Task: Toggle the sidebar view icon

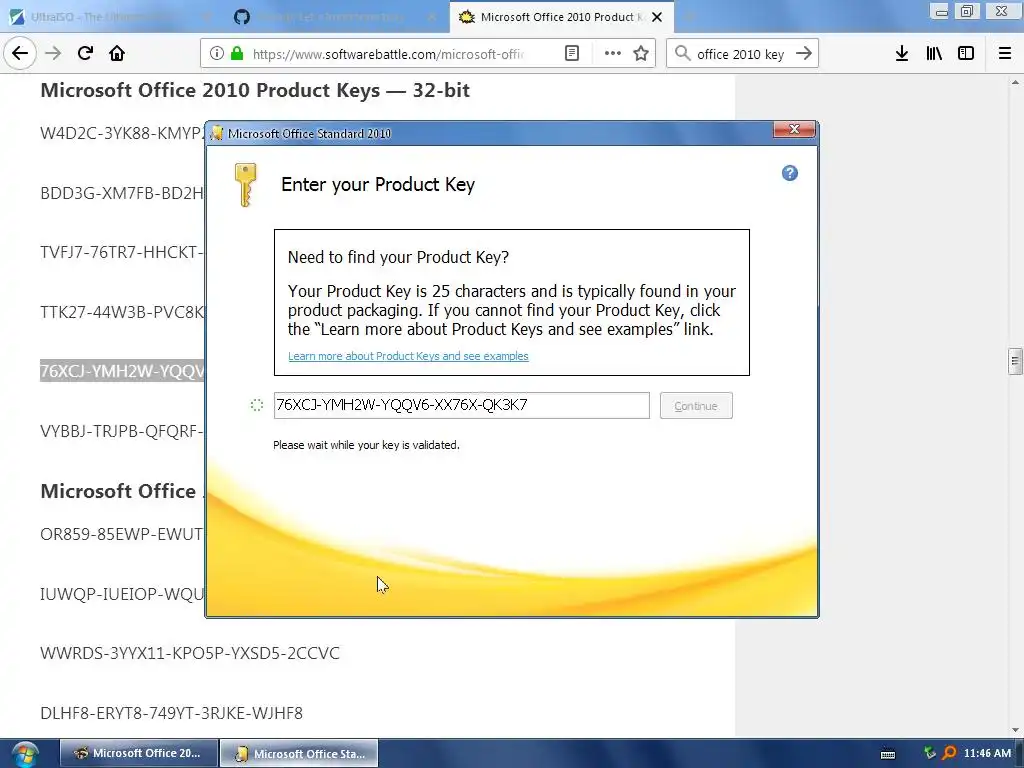Action: click(x=966, y=54)
